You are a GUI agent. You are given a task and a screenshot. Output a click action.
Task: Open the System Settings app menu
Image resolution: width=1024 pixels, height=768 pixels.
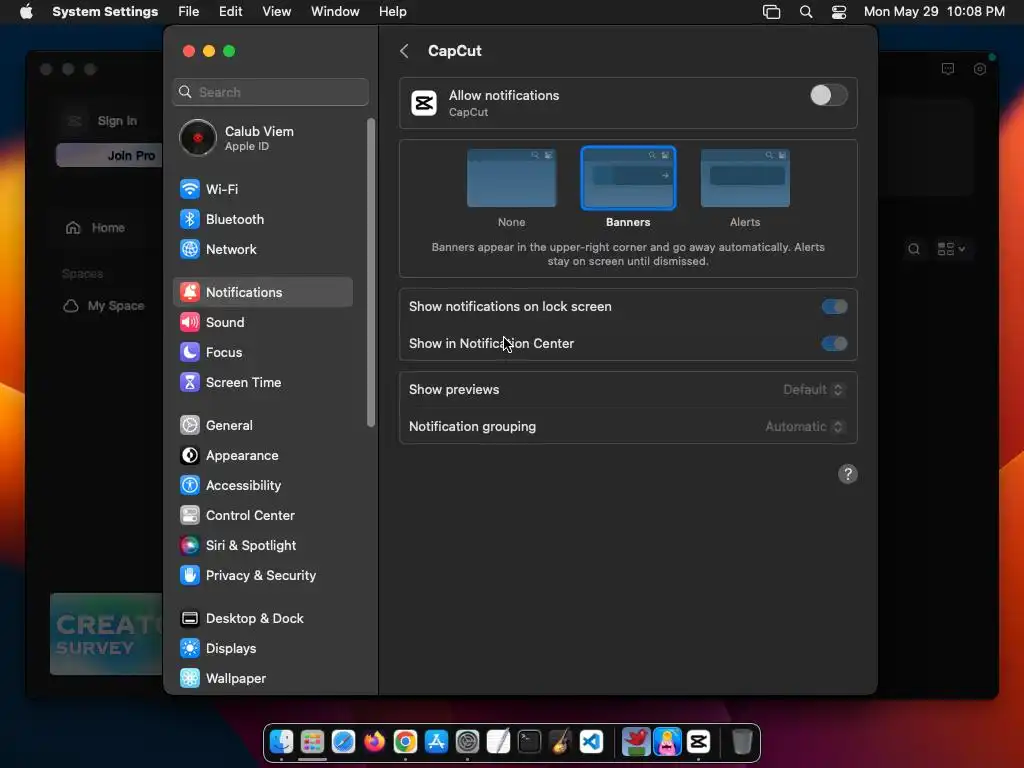pyautogui.click(x=105, y=12)
